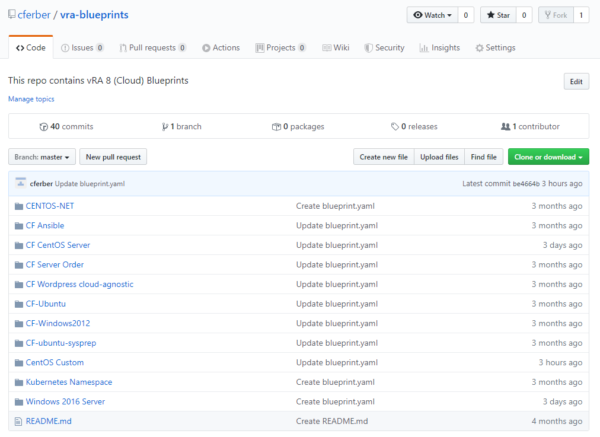Click the cferber avatar in the commit bar

coord(21,183)
